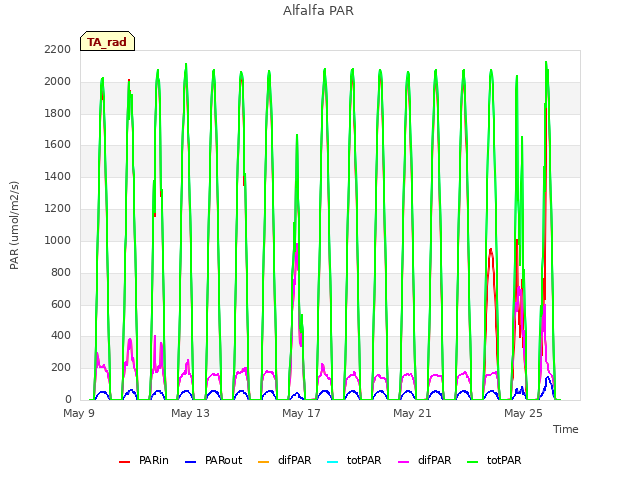
Task: Click the magenta difPAR legend swatch
Action: 403,462
